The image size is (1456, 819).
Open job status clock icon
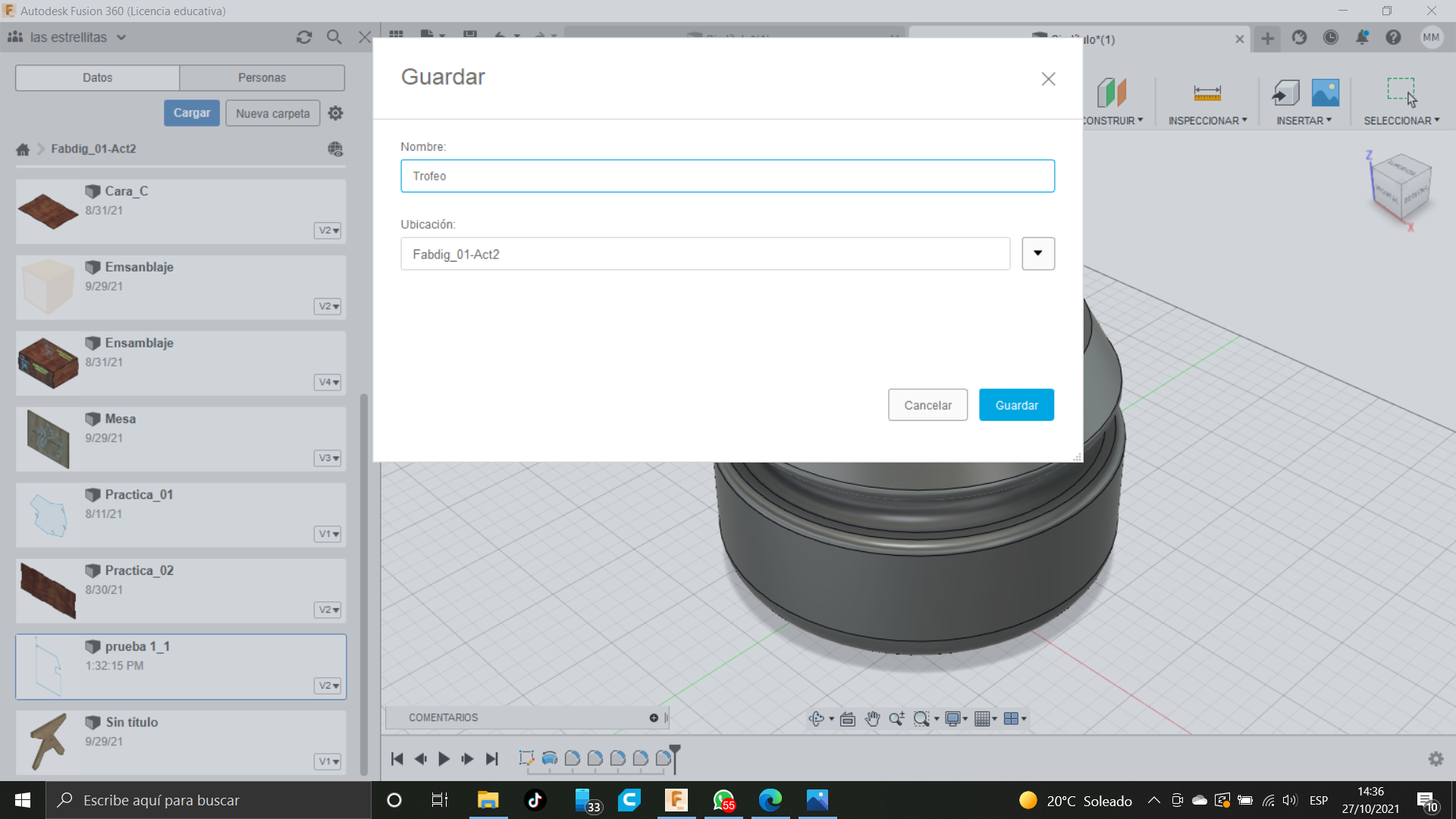pyautogui.click(x=1331, y=38)
